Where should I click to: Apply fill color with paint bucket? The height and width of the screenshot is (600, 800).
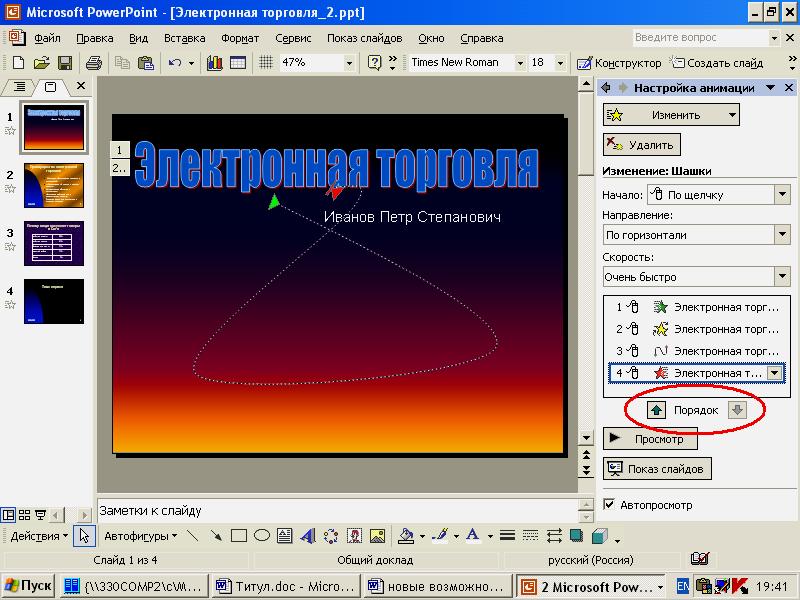coord(406,536)
